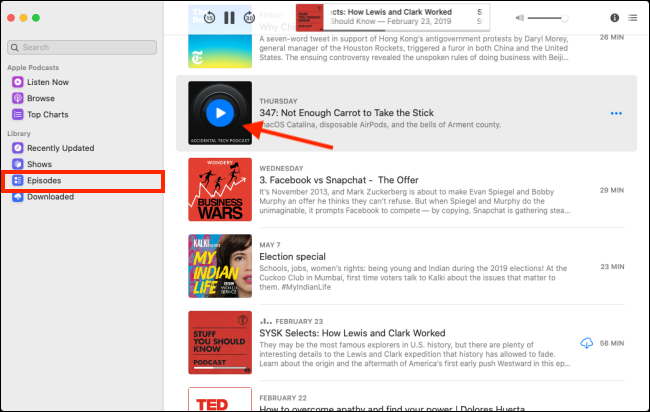The height and width of the screenshot is (412, 650).
Task: Open the Up Next queue list icon
Action: point(633,17)
